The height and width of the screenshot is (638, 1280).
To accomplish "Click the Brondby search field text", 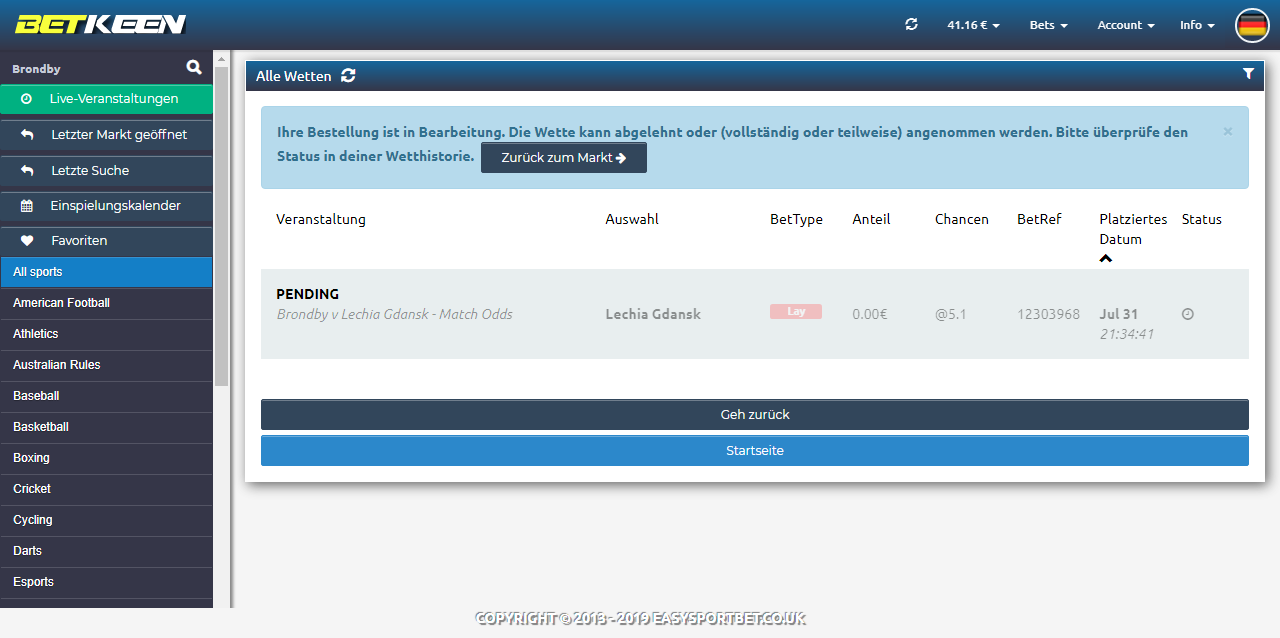I will click(x=36, y=69).
